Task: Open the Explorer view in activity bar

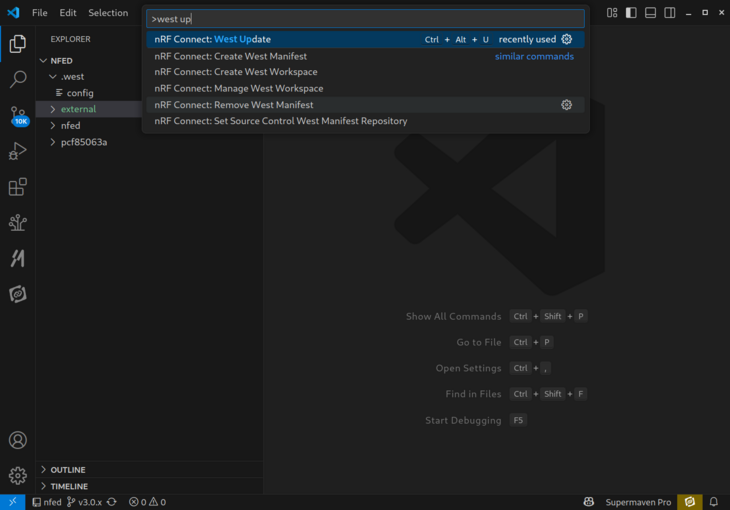Action: point(18,44)
